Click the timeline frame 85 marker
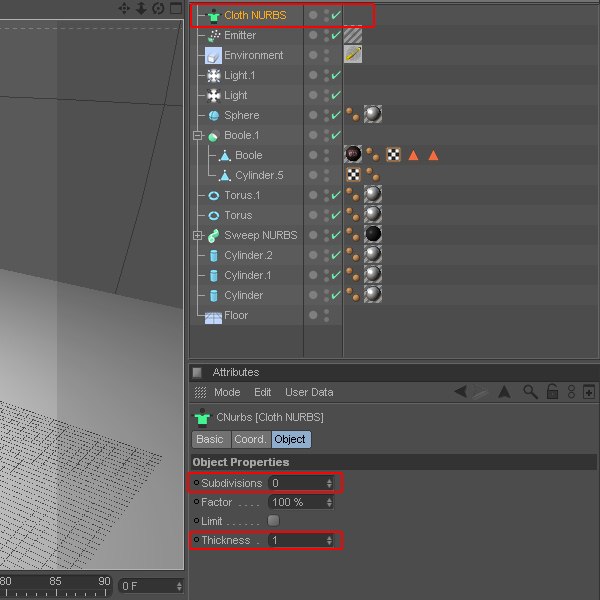Viewport: 600px width, 600px height. point(55,581)
